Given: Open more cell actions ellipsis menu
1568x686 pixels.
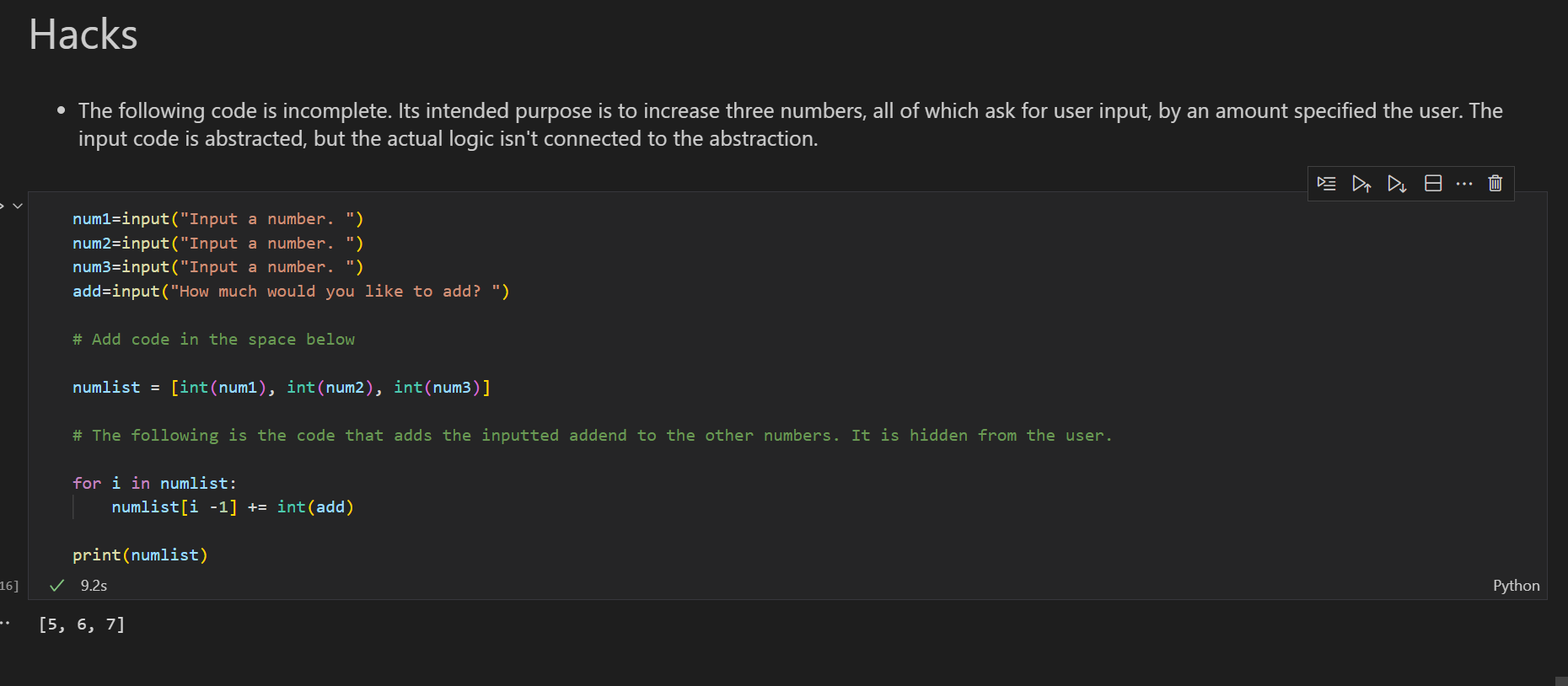Looking at the screenshot, I should [x=1464, y=184].
